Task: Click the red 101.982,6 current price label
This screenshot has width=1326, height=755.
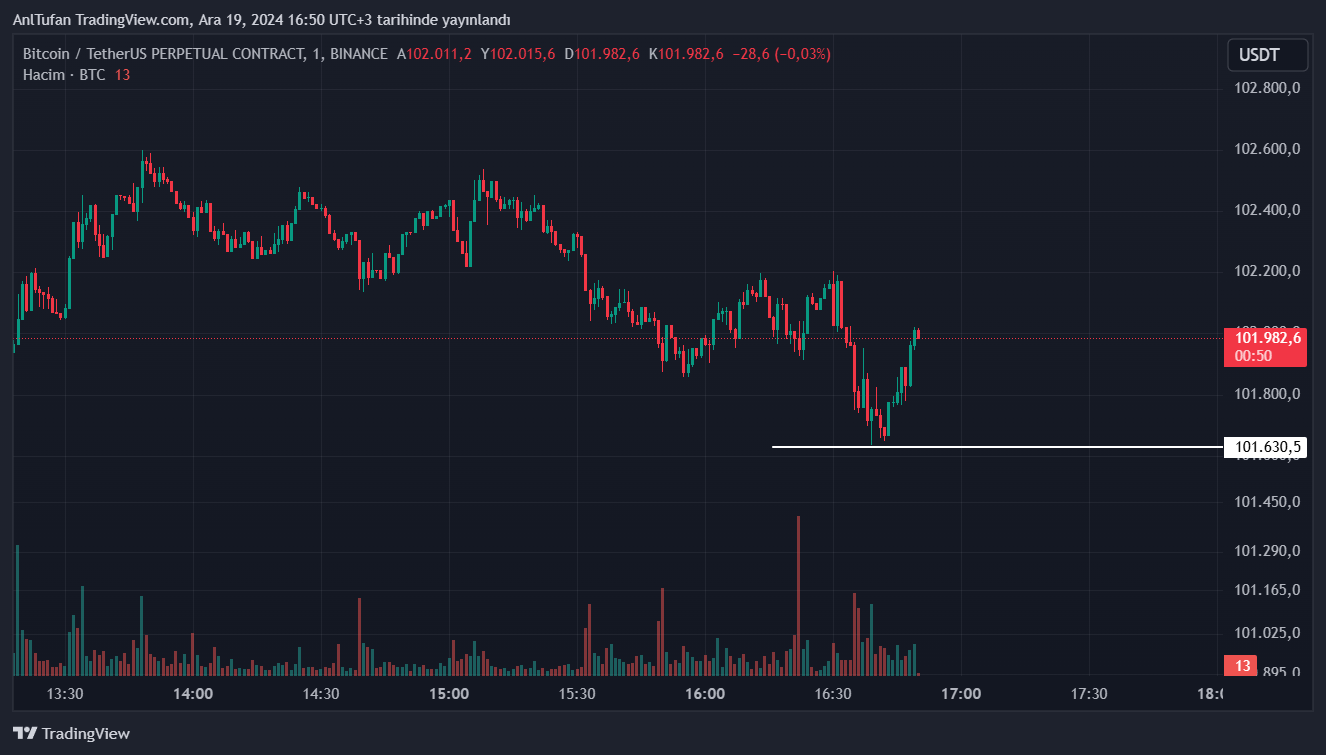Action: point(1267,338)
